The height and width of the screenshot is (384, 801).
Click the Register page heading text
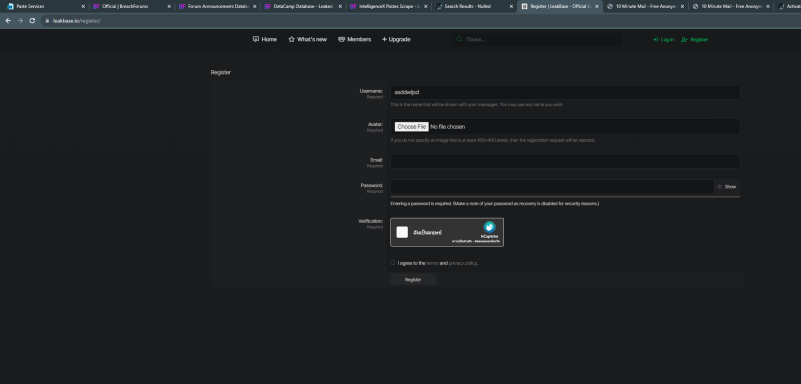221,73
